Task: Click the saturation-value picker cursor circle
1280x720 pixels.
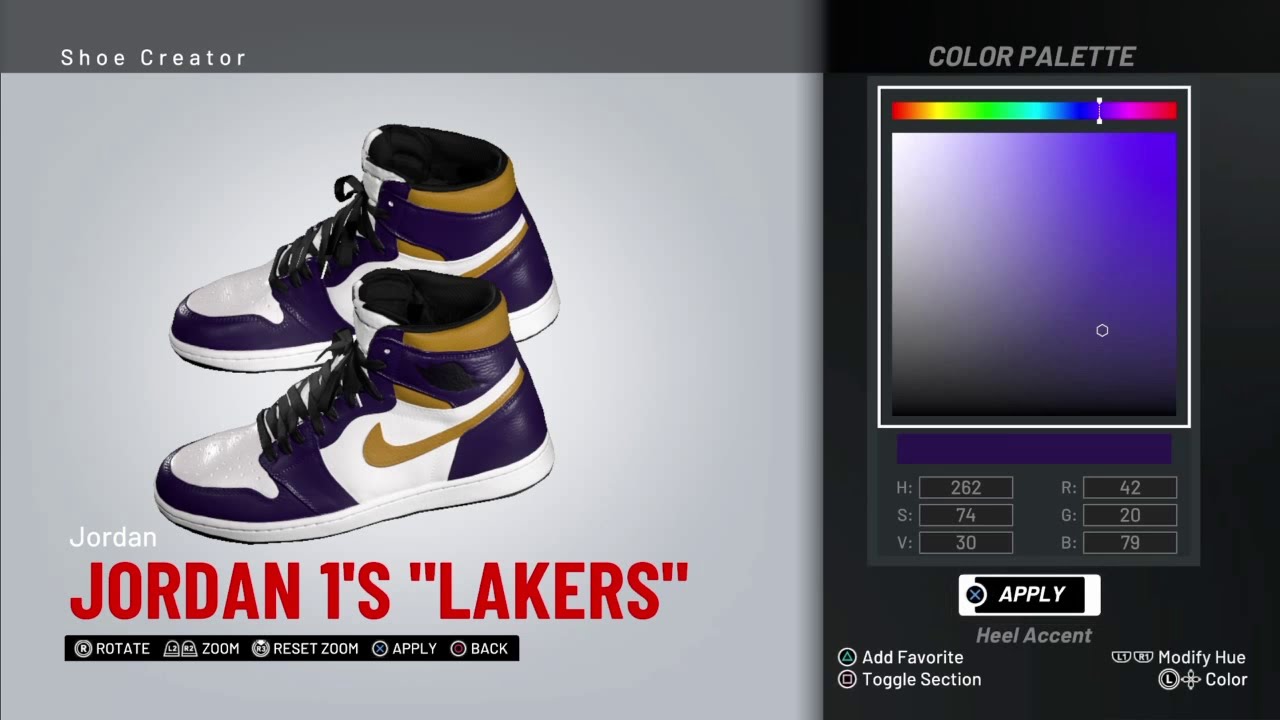Action: pos(1102,330)
